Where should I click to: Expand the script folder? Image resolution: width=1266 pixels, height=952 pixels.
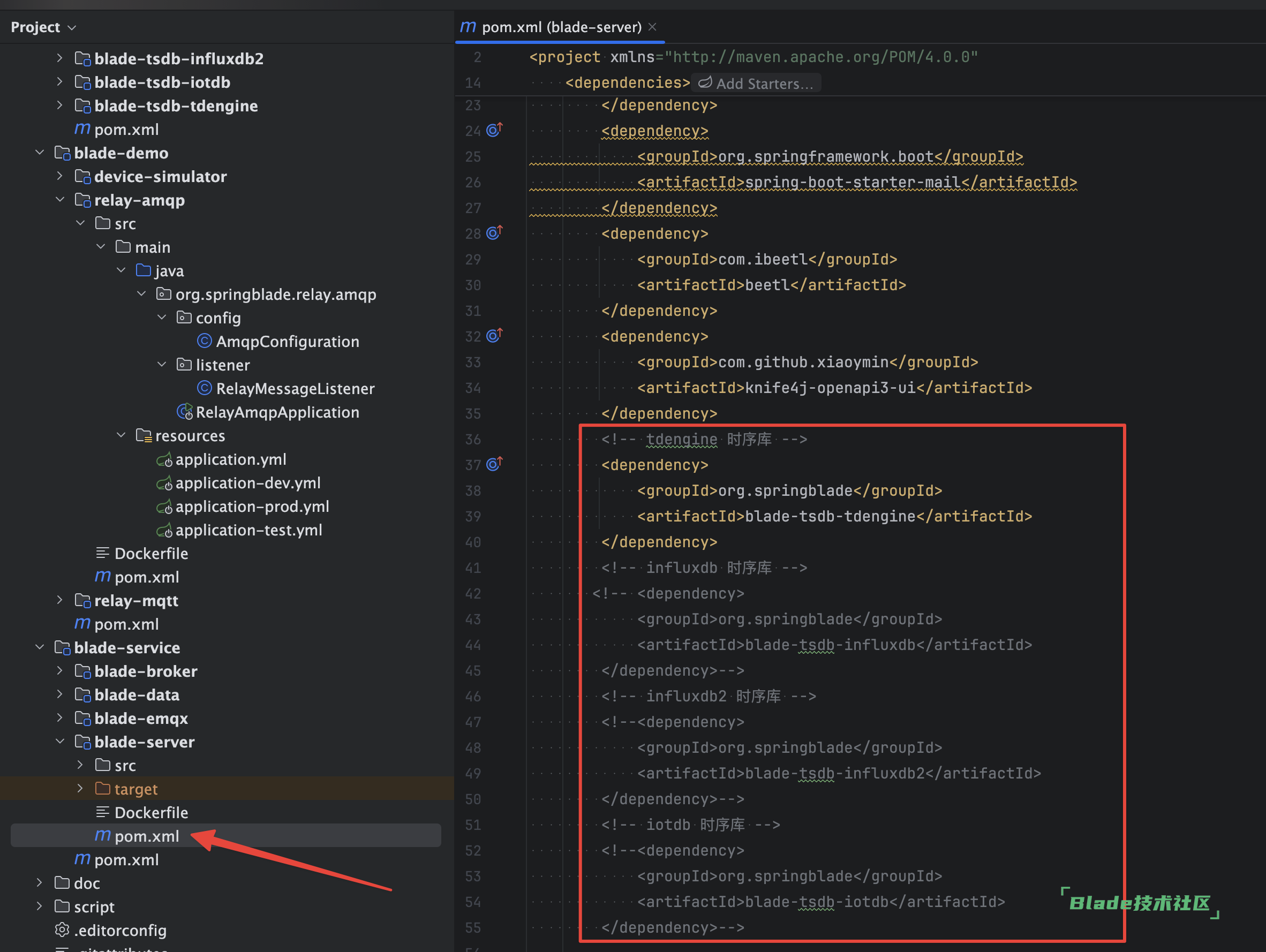40,906
